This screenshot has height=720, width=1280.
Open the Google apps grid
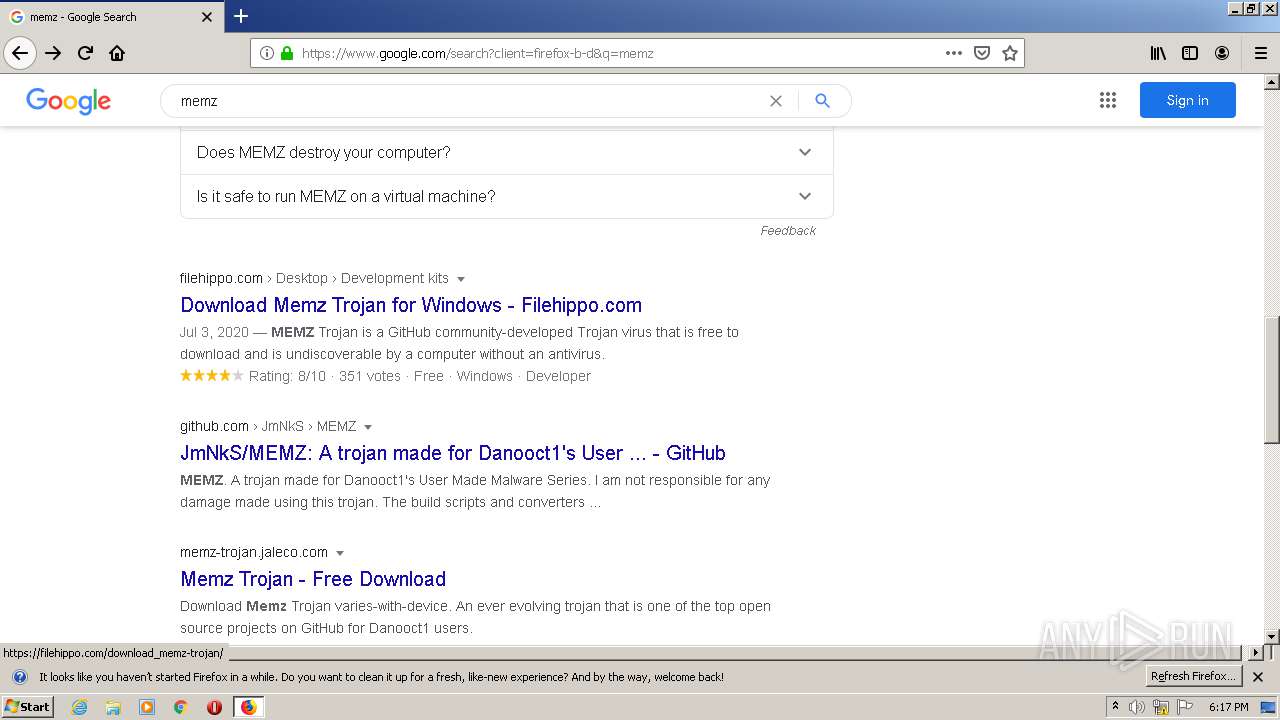[1108, 100]
